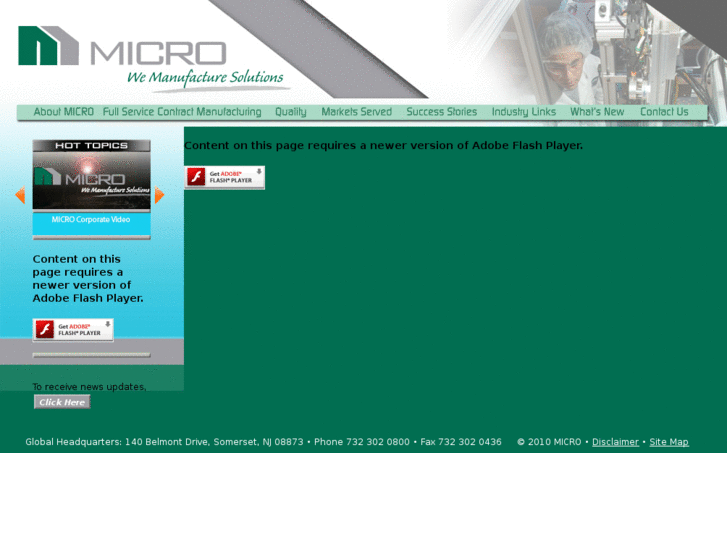The height and width of the screenshot is (545, 727).
Task: Click the 'We Manufacture Solutions' tagline
Action: [205, 77]
